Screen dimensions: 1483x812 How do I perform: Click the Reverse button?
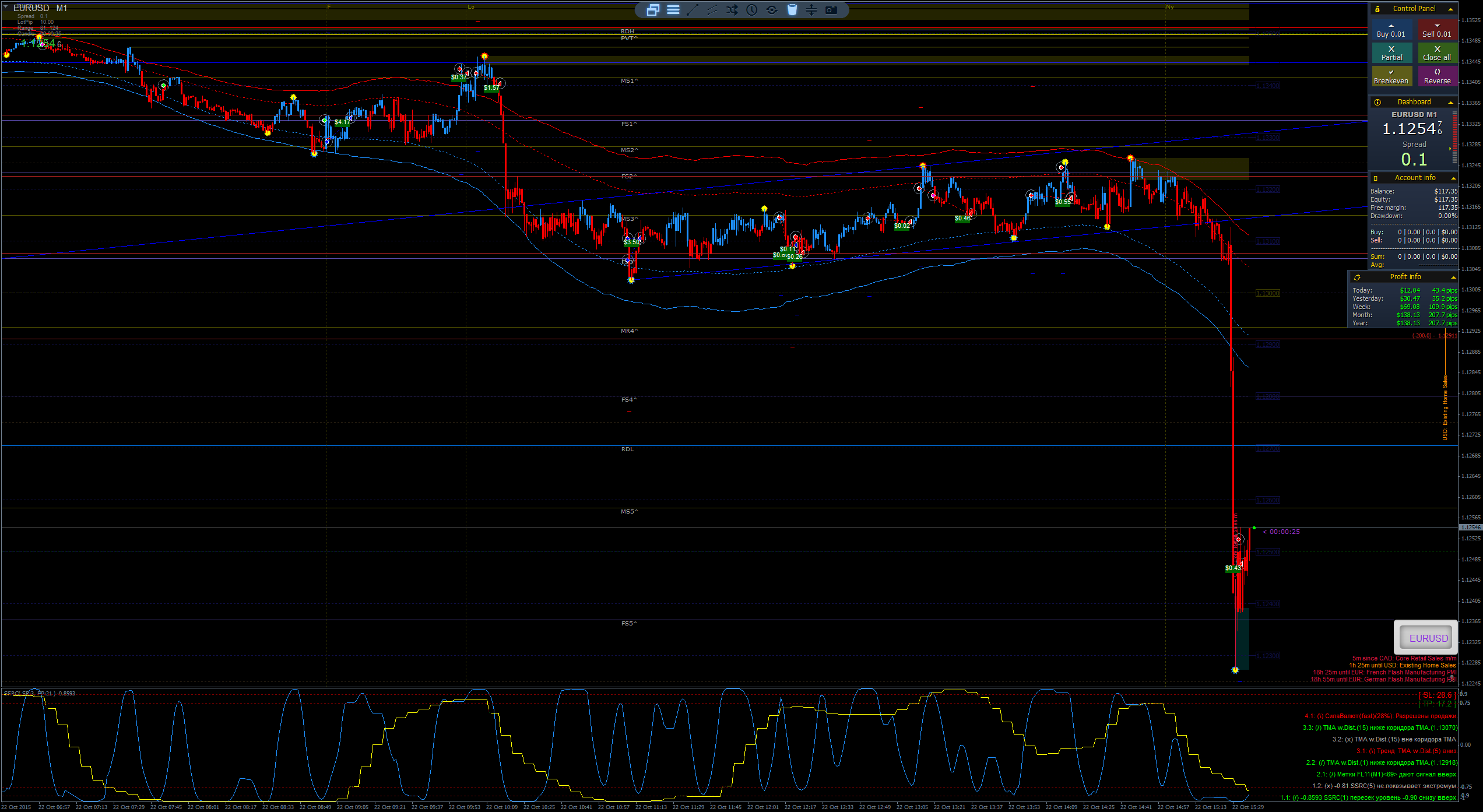1437,76
